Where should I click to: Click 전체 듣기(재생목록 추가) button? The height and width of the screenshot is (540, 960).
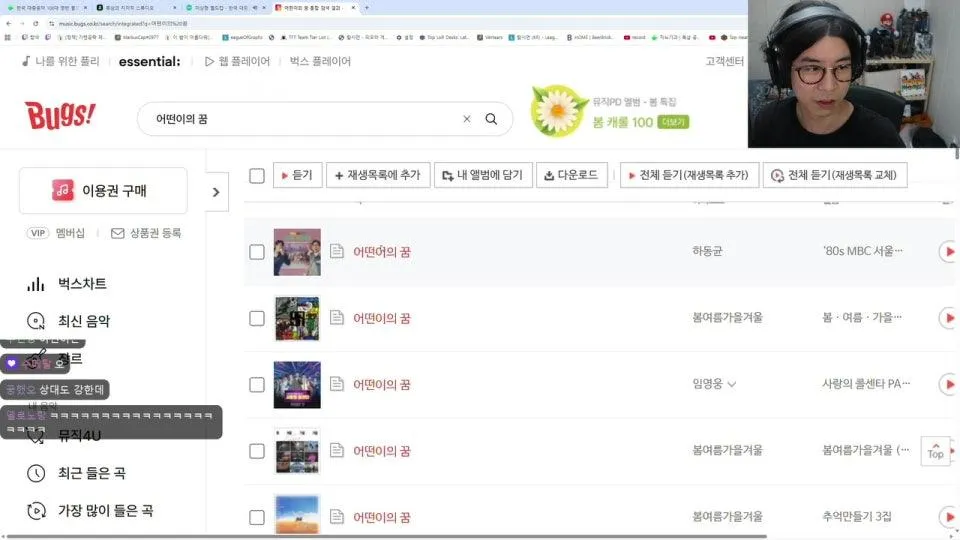coord(689,175)
